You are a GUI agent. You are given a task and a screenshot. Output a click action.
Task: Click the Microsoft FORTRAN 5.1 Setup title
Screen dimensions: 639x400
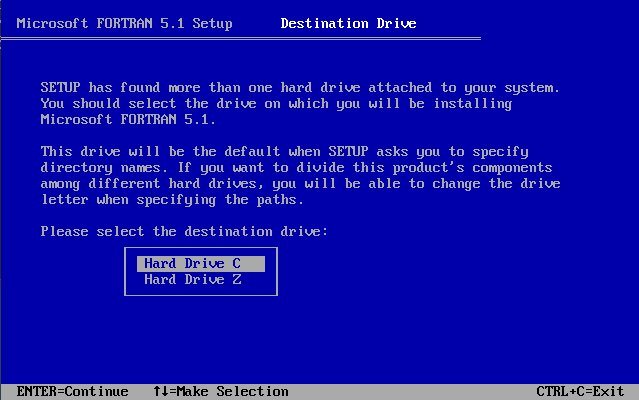point(124,23)
